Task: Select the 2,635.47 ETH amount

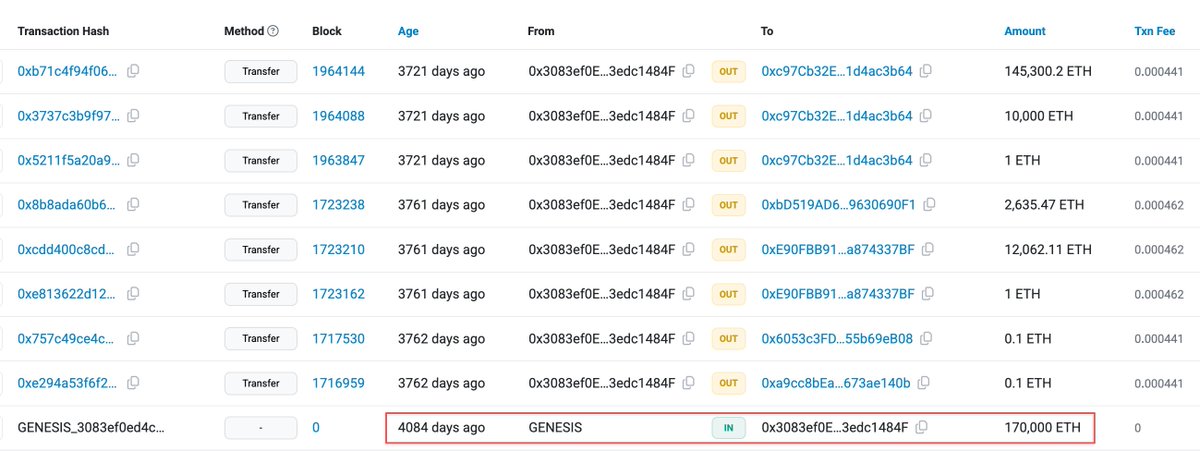Action: 1044,205
